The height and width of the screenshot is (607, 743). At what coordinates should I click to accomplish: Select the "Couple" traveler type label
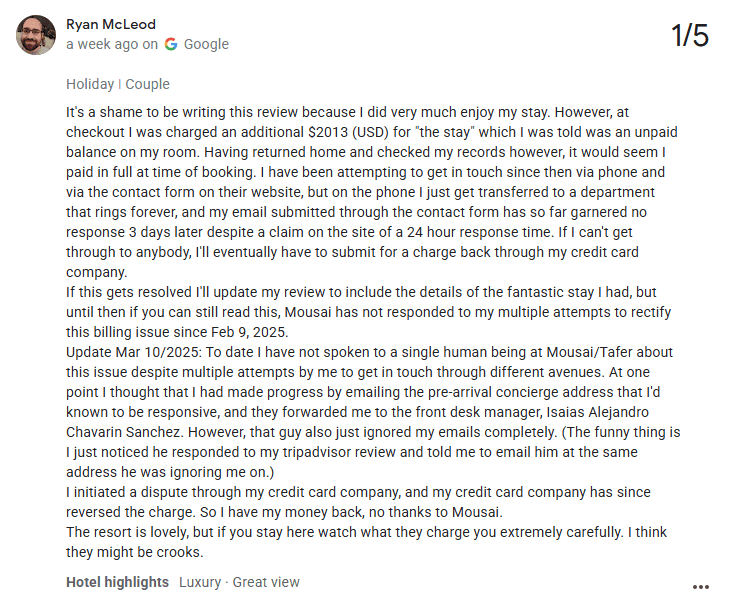[x=147, y=84]
